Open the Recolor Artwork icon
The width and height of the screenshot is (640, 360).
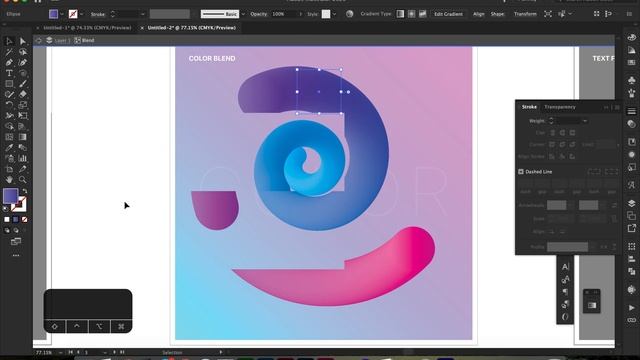(349, 14)
